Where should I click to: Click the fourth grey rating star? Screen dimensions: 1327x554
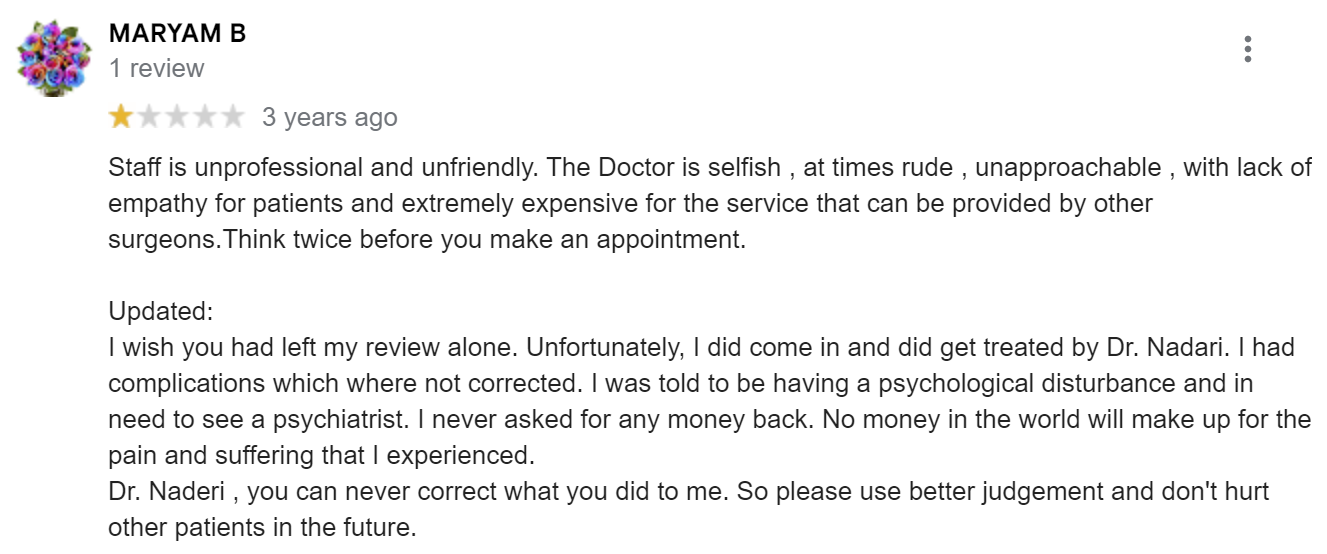point(204,118)
